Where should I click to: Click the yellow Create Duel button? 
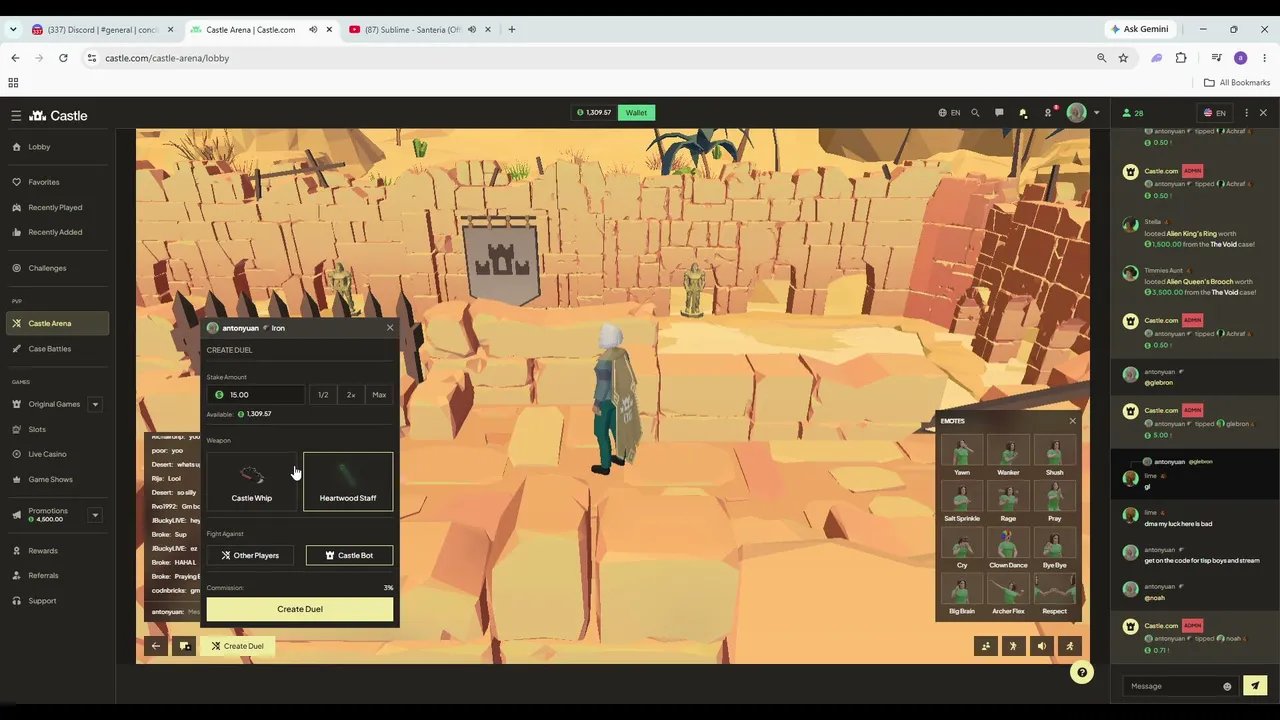tap(300, 609)
